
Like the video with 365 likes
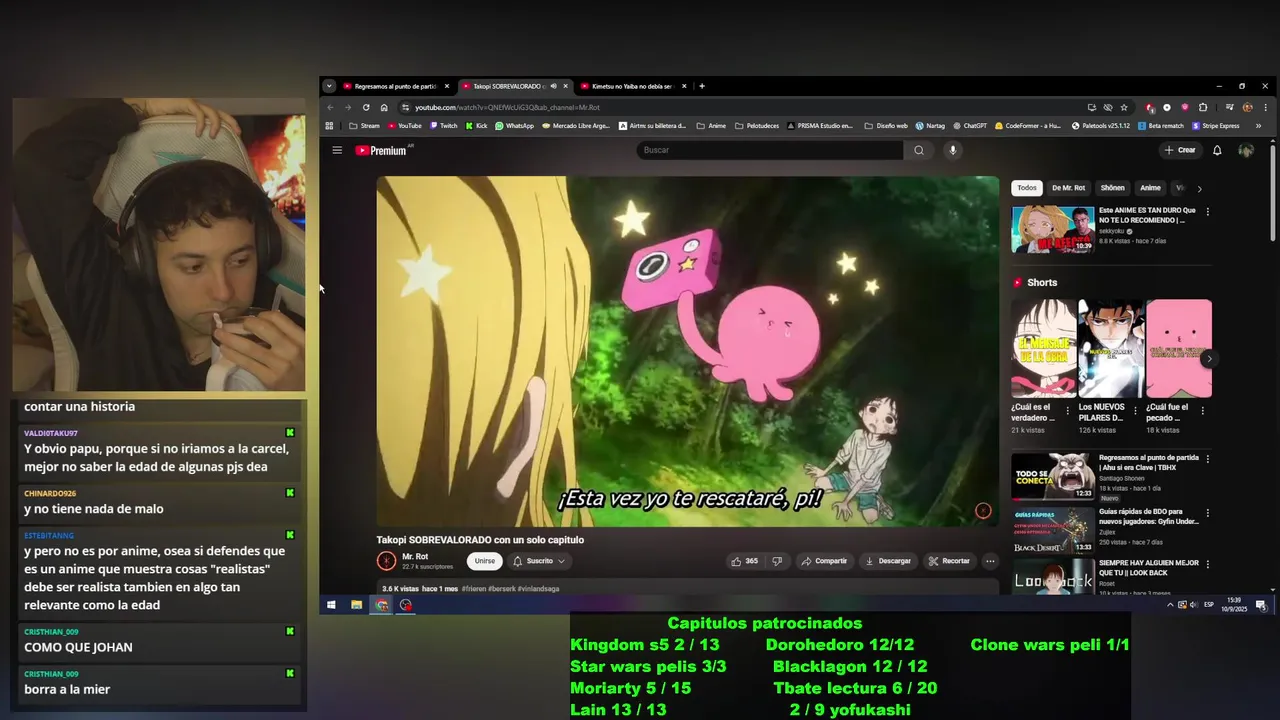click(745, 561)
